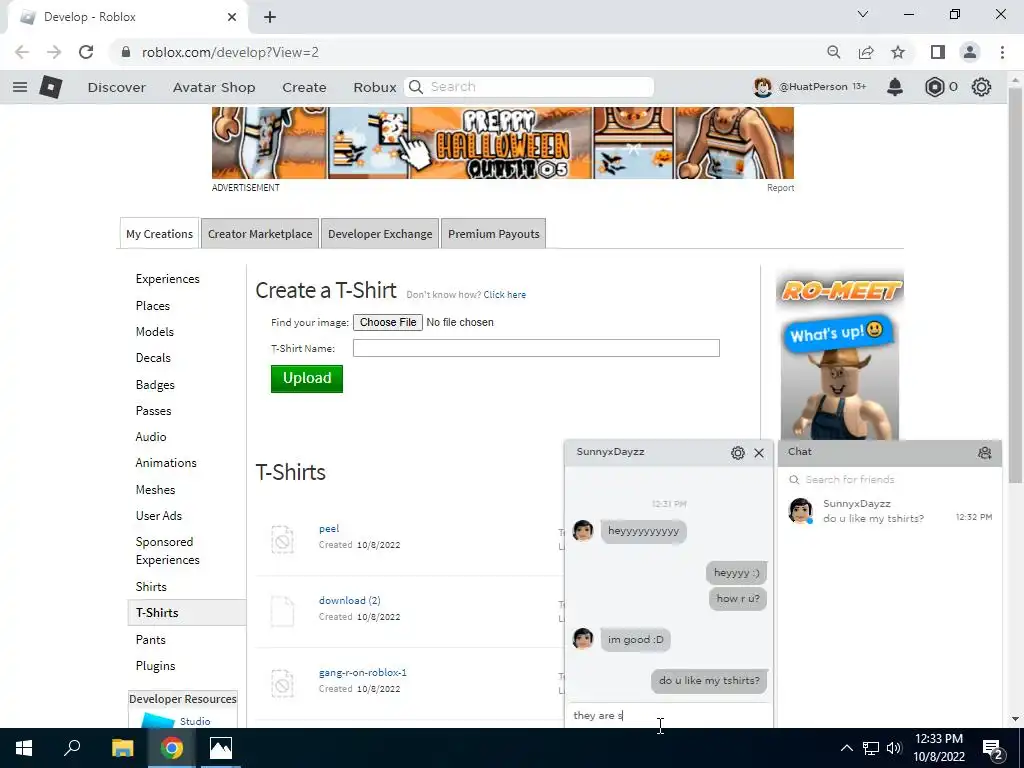Go back in Chrome
Image resolution: width=1024 pixels, height=768 pixels.
pyautogui.click(x=22, y=52)
